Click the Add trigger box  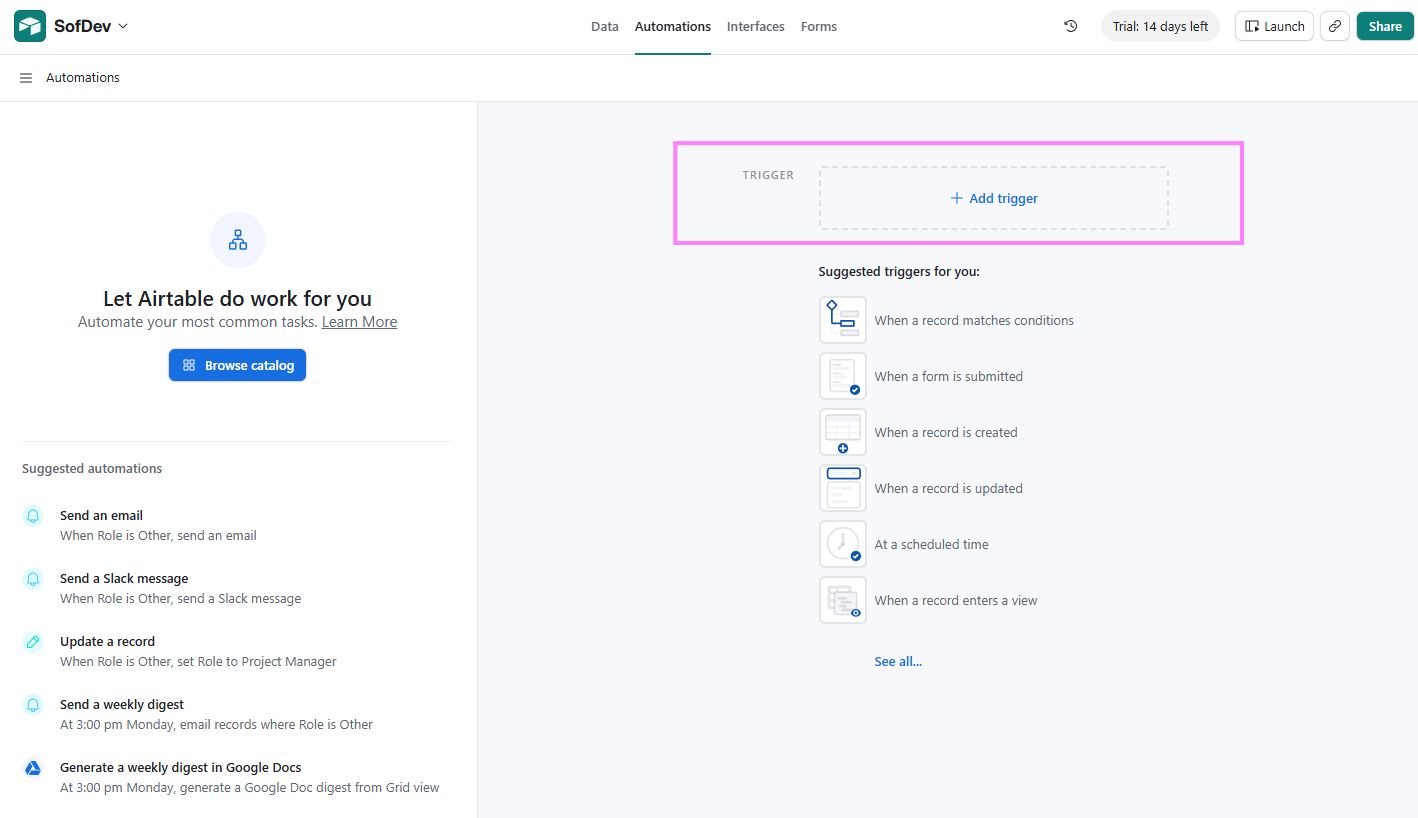pyautogui.click(x=994, y=198)
